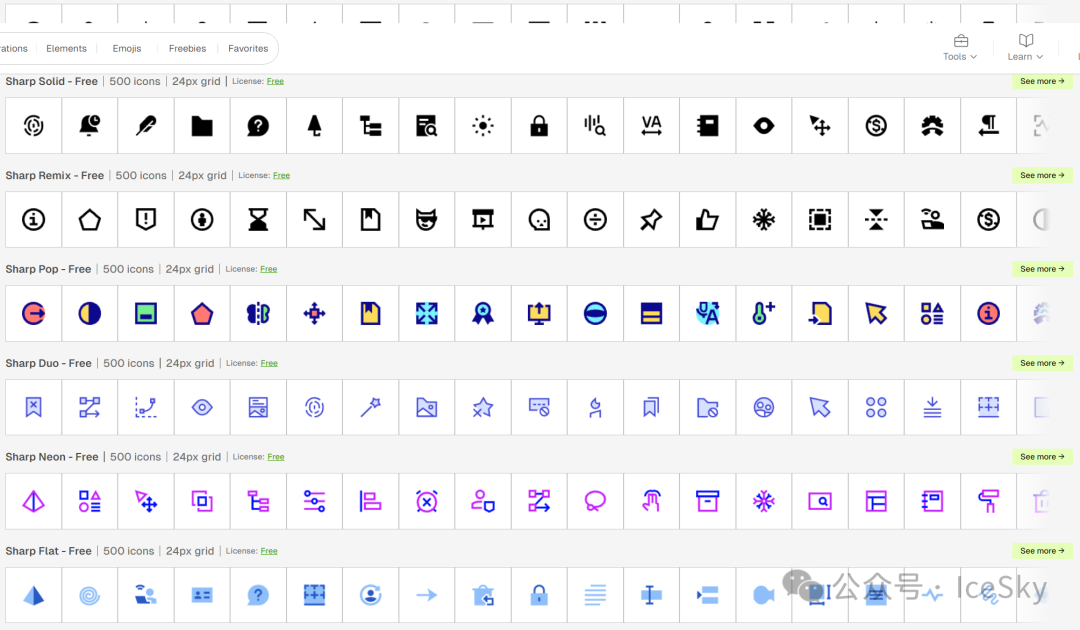This screenshot has height=630, width=1080.
Task: Switch to the Emojis tab
Action: 127,48
